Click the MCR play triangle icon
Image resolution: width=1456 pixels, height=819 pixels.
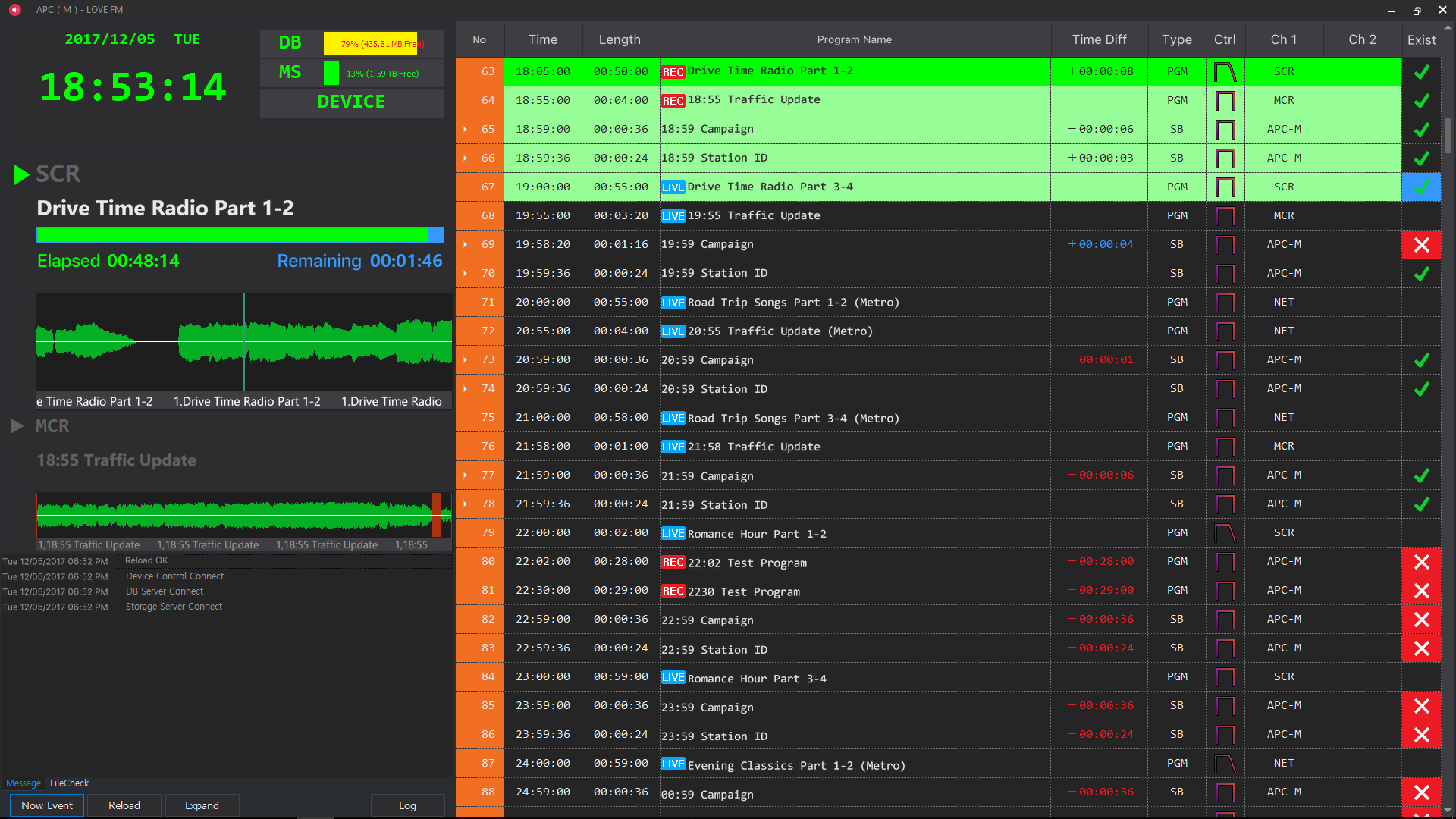point(17,426)
